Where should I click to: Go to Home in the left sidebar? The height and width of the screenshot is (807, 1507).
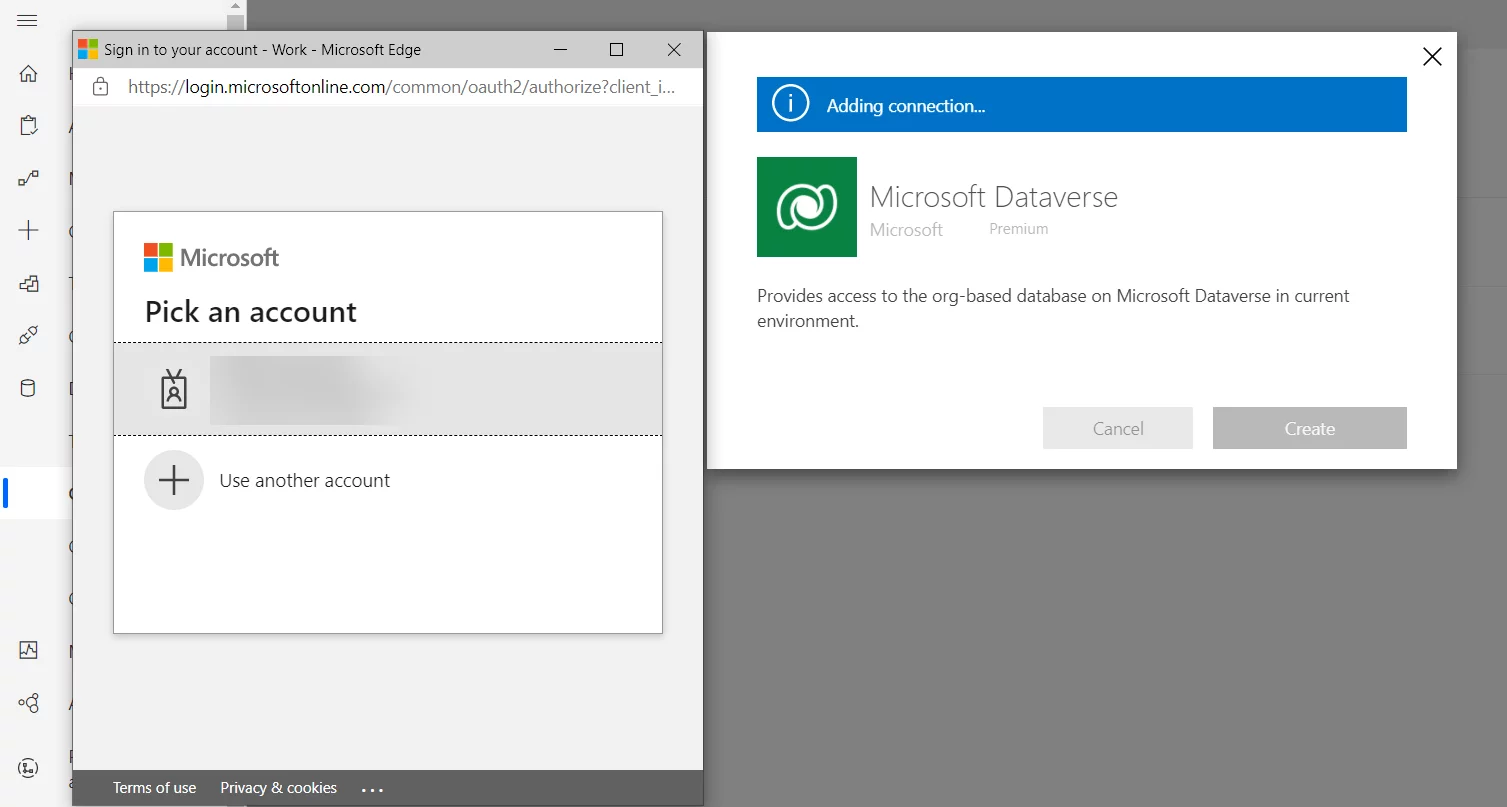tap(28, 73)
